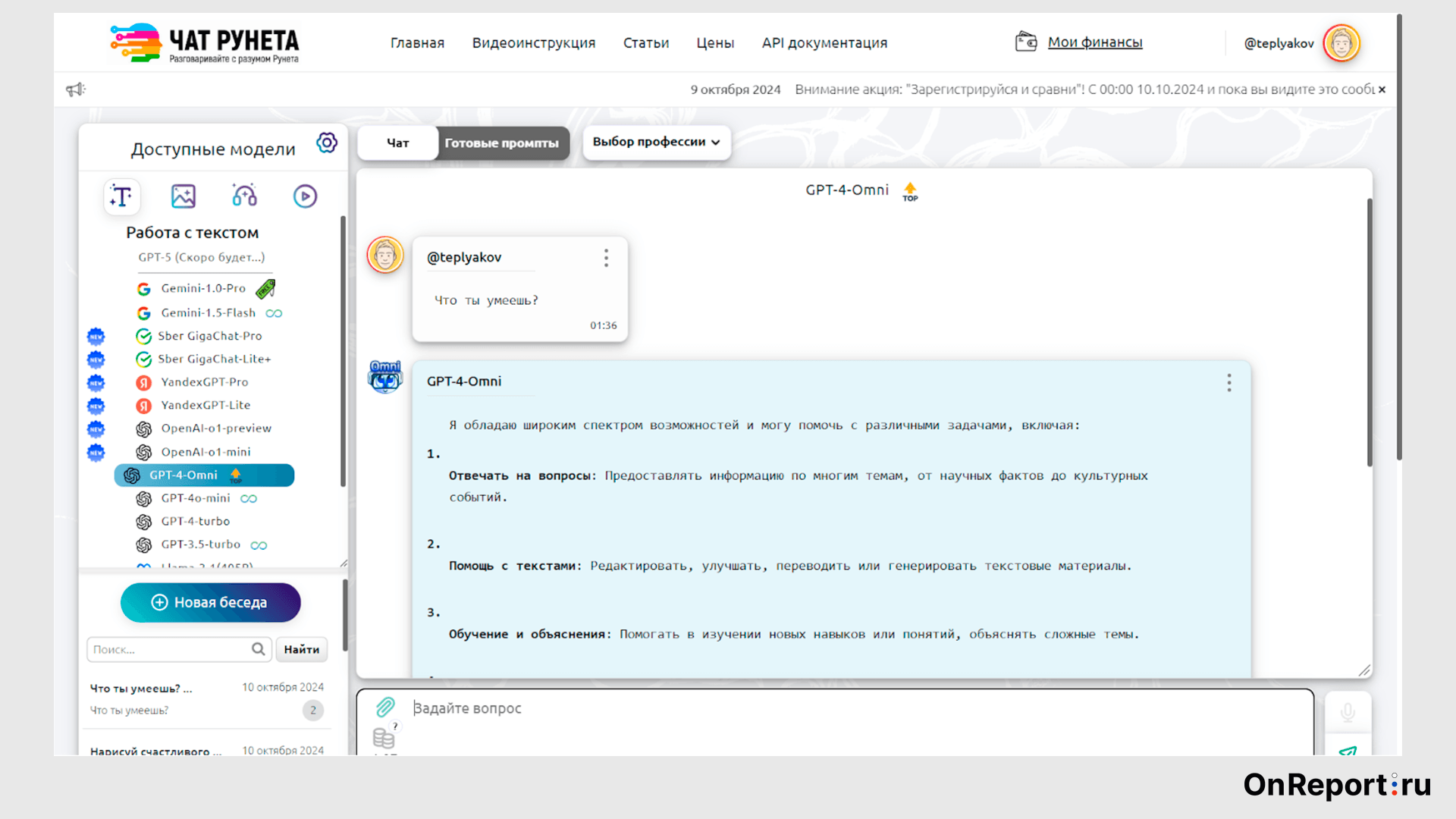The image size is (1456, 819).
Task: Switch to the Готовые промпты tab
Action: pyautogui.click(x=502, y=143)
